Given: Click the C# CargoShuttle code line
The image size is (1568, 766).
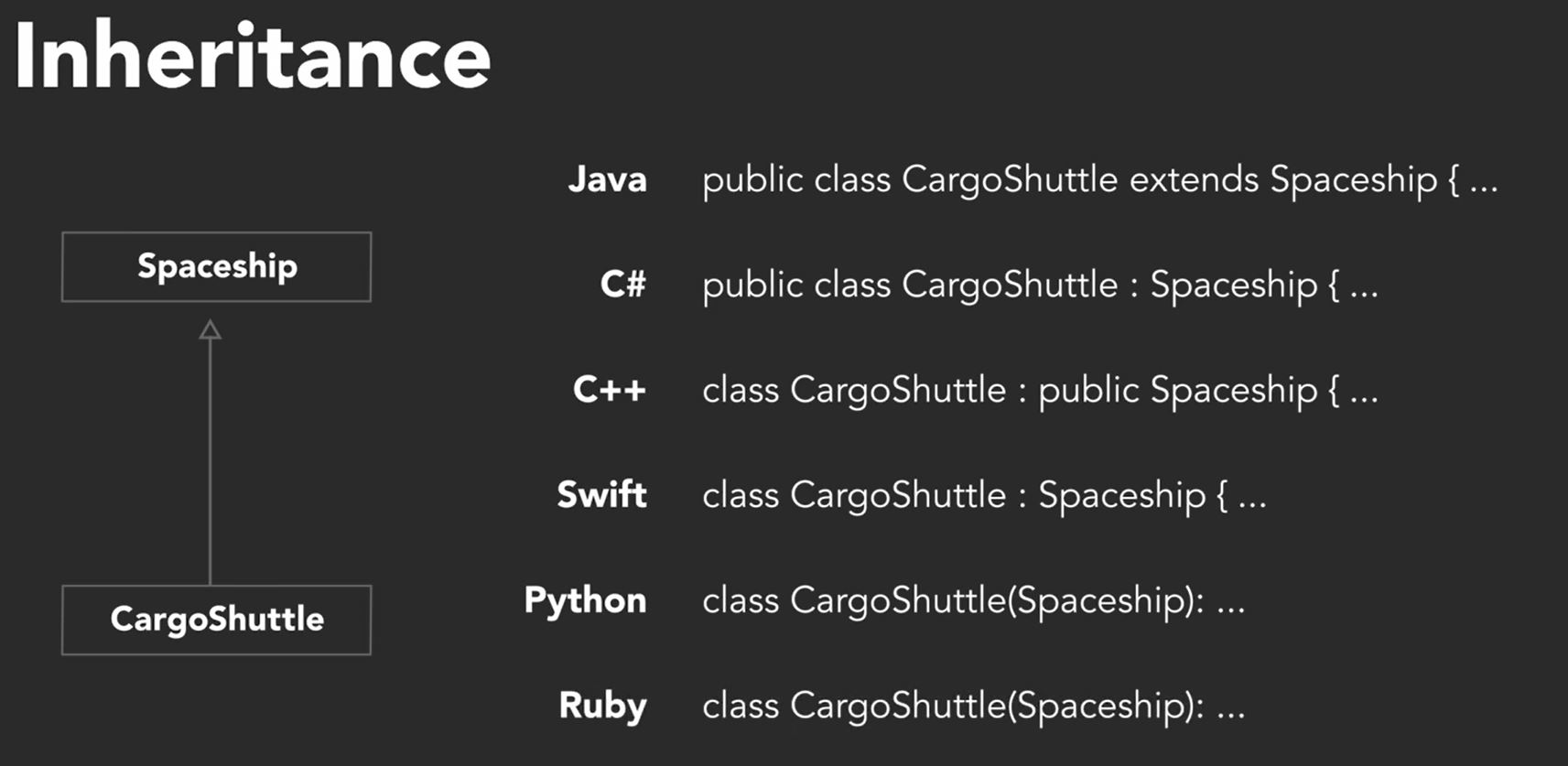Looking at the screenshot, I should point(1040,286).
